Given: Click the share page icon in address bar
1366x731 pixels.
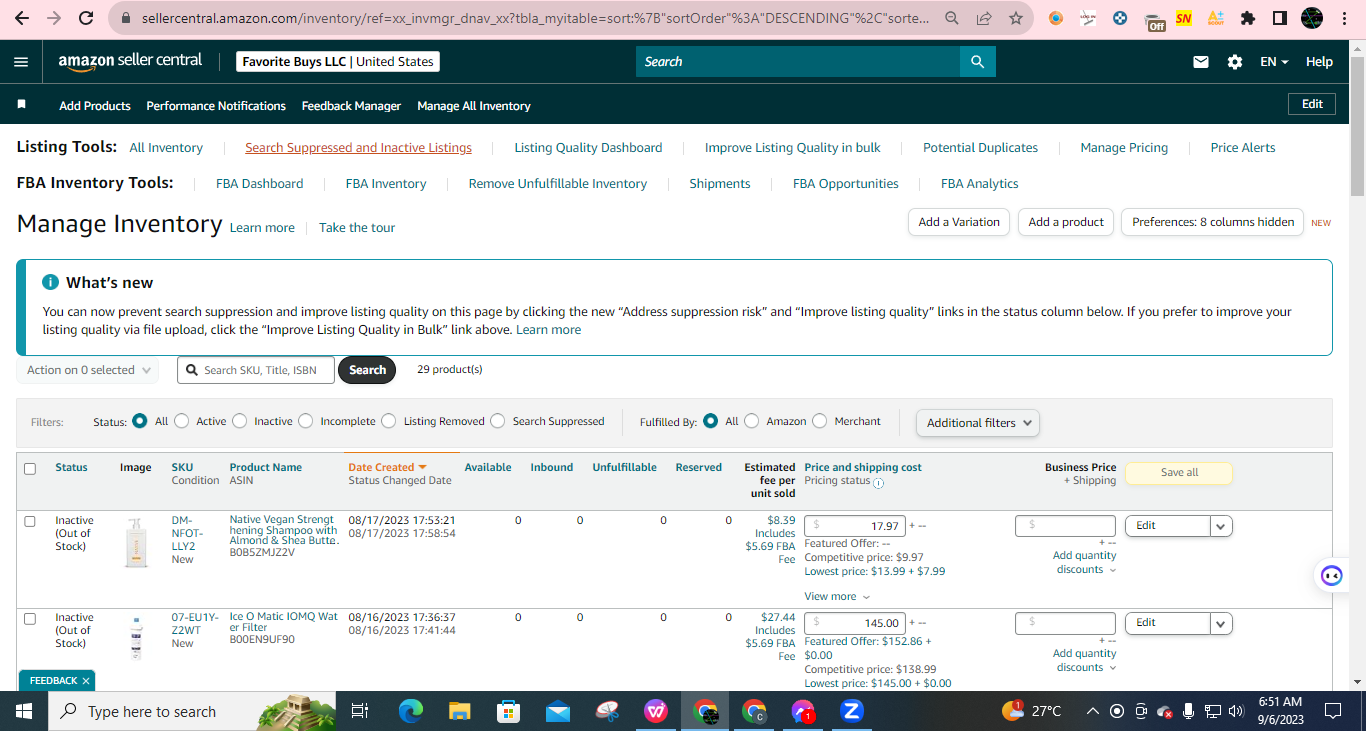Looking at the screenshot, I should tap(984, 18).
